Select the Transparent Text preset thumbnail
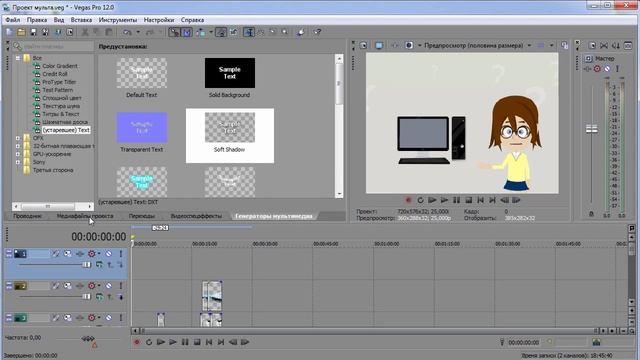The width and height of the screenshot is (640, 360). point(142,127)
